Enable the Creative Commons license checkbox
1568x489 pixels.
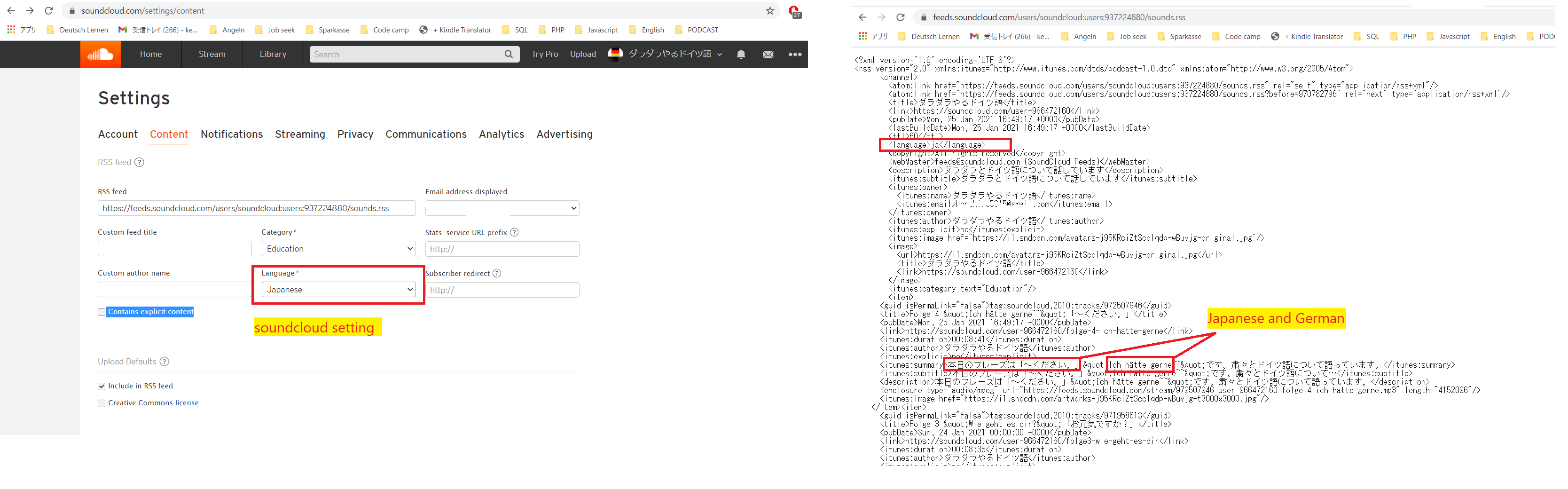102,403
